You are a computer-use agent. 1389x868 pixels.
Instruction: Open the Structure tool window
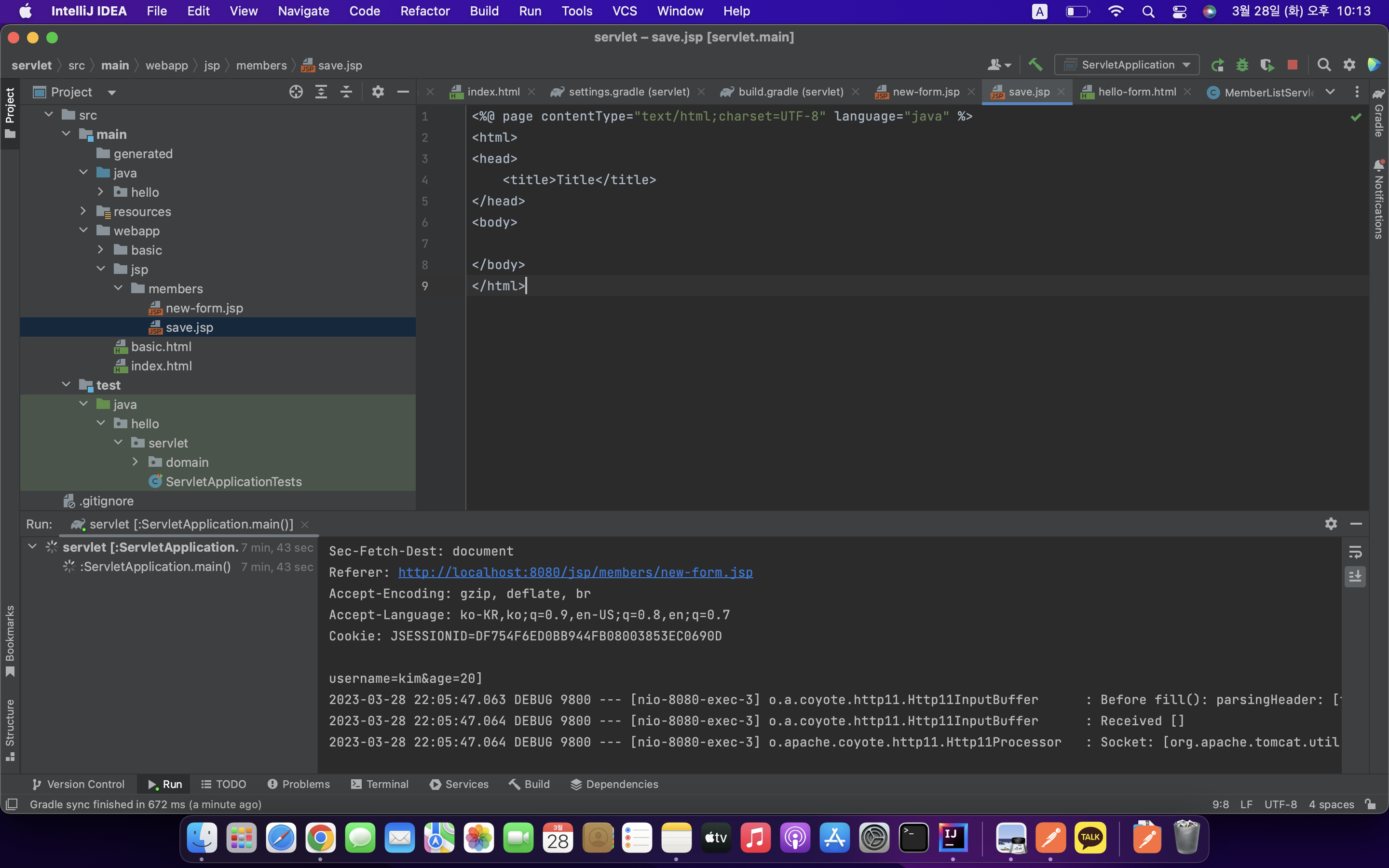point(10,730)
